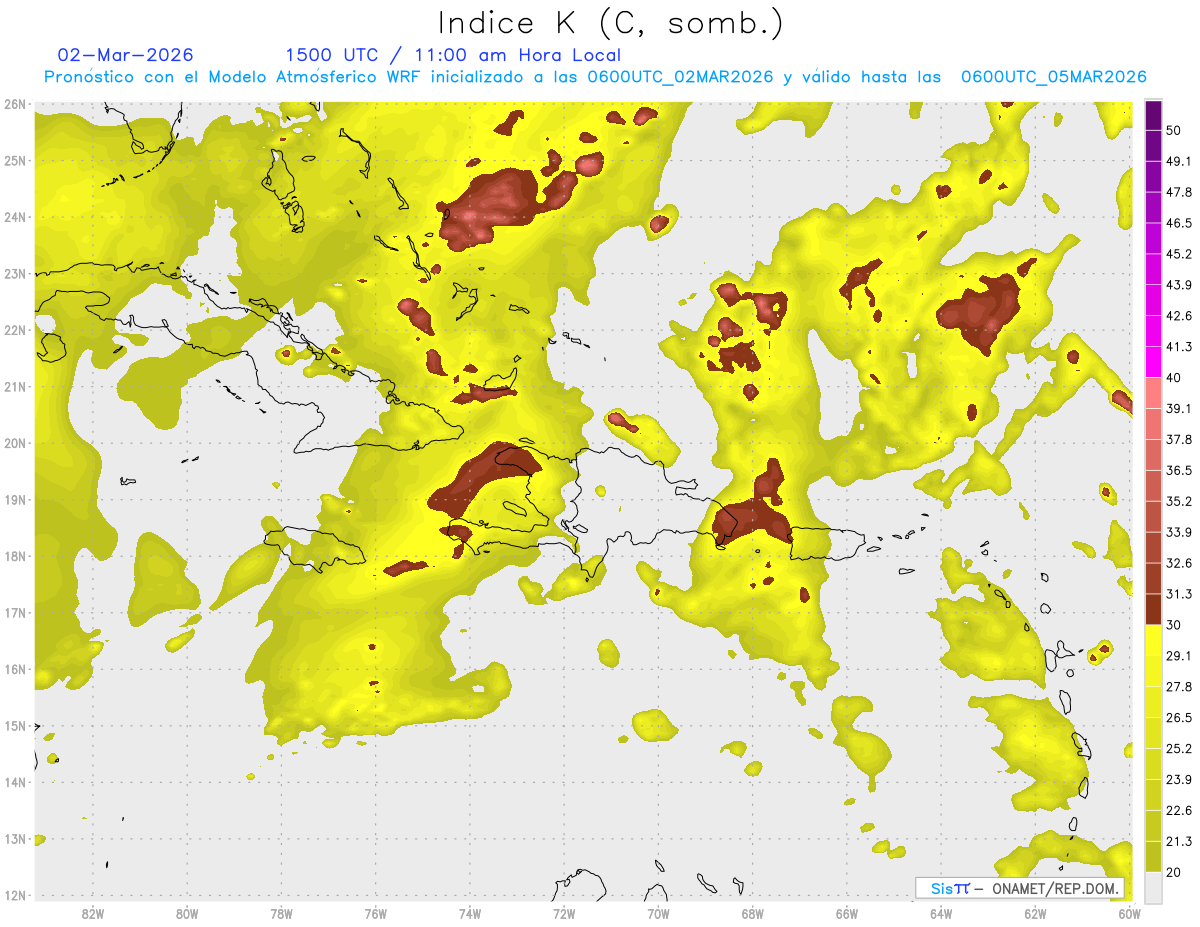Click the "16N" latitude label
This screenshot has width=1200, height=927.
15,669
